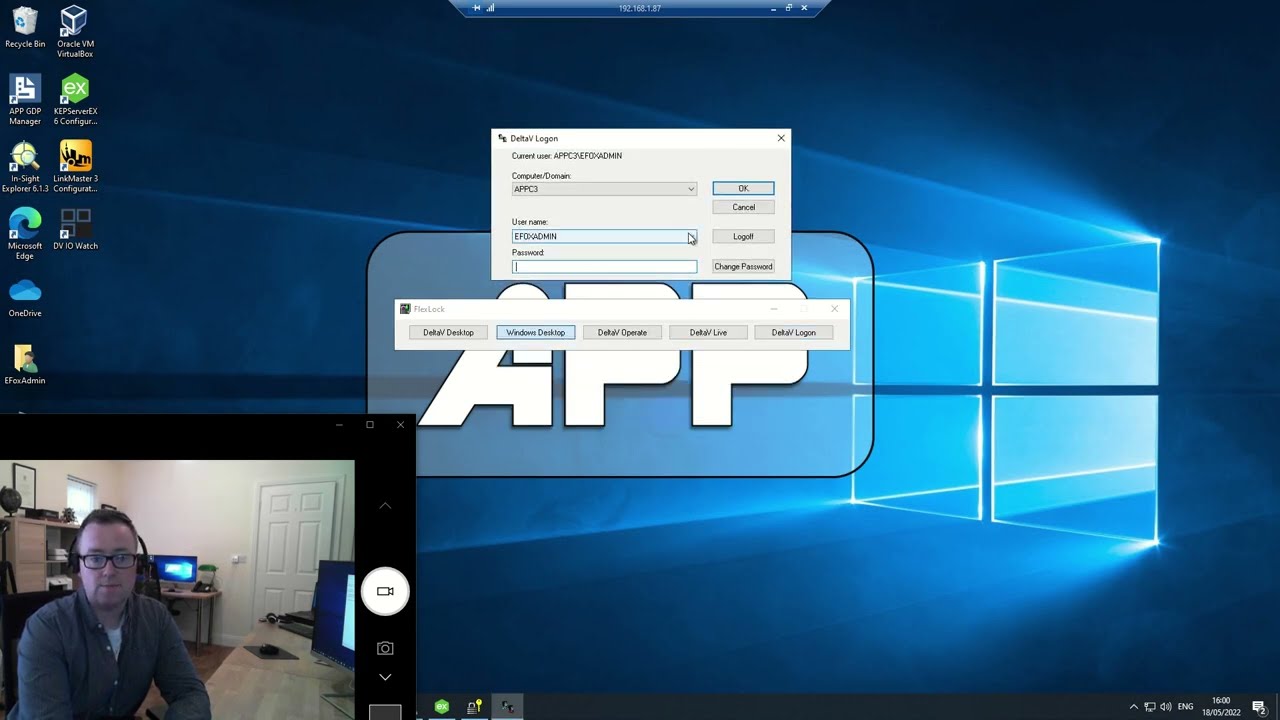The image size is (1280, 720).
Task: Open the Camera roll thumbnail
Action: [x=385, y=712]
